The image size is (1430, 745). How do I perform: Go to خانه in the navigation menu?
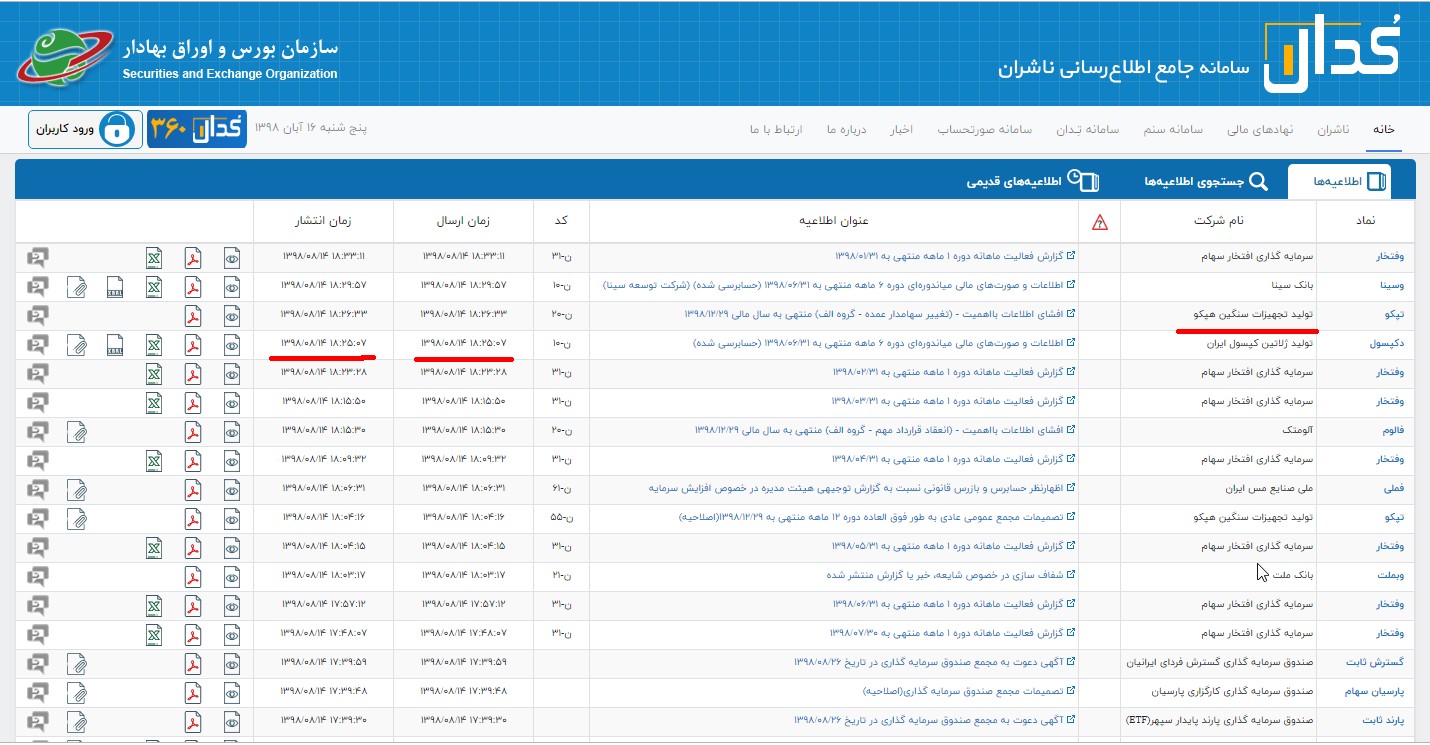(x=1384, y=130)
